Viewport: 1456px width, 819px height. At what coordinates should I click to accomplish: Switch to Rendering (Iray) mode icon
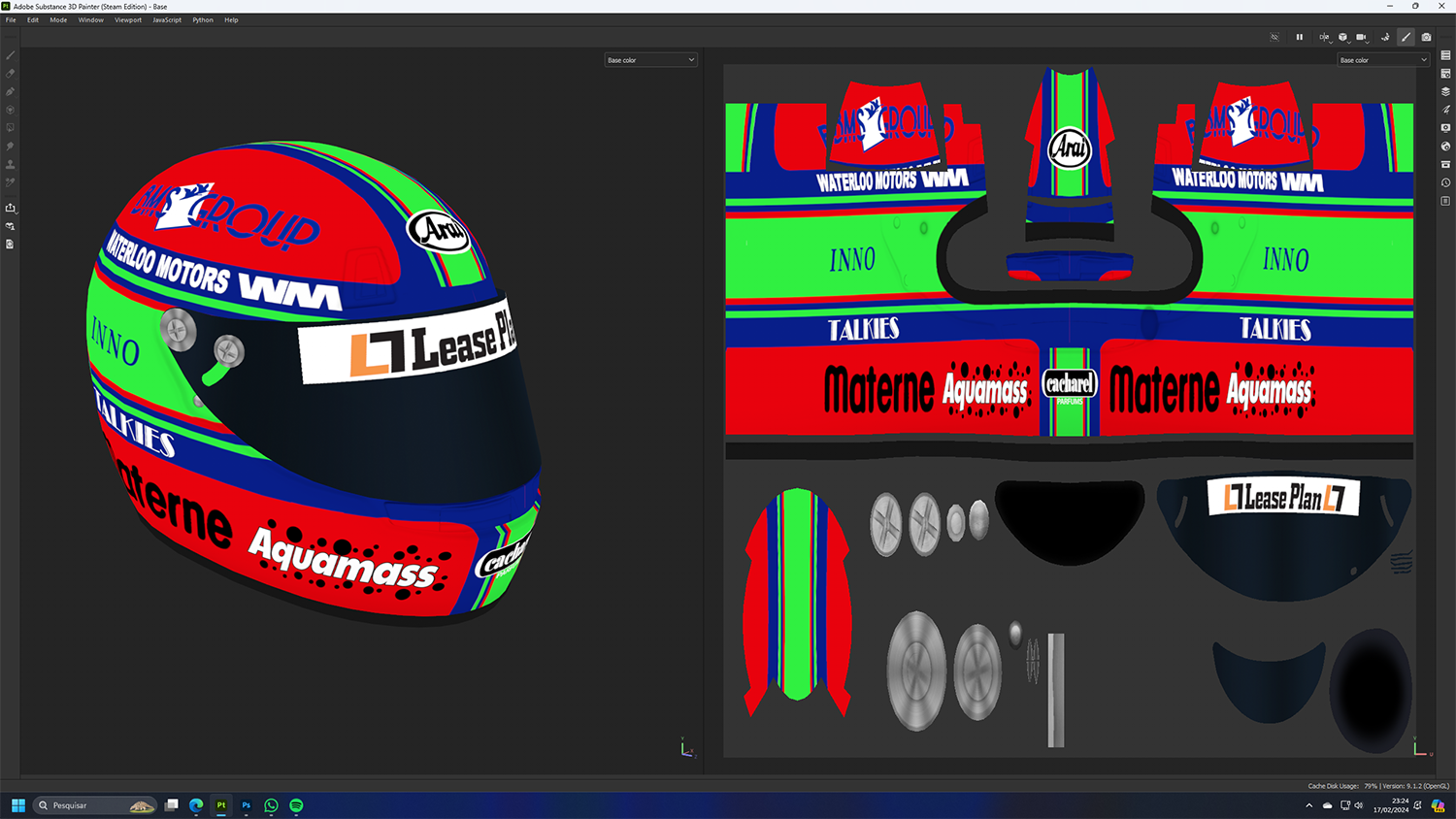coord(1385,37)
